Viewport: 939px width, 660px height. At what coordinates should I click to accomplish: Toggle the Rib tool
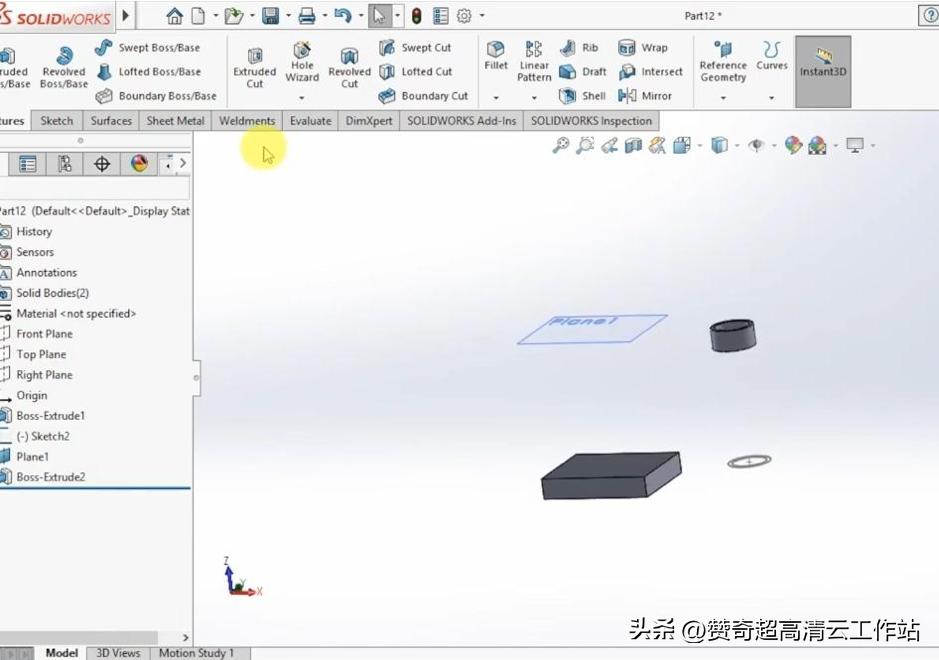(578, 47)
